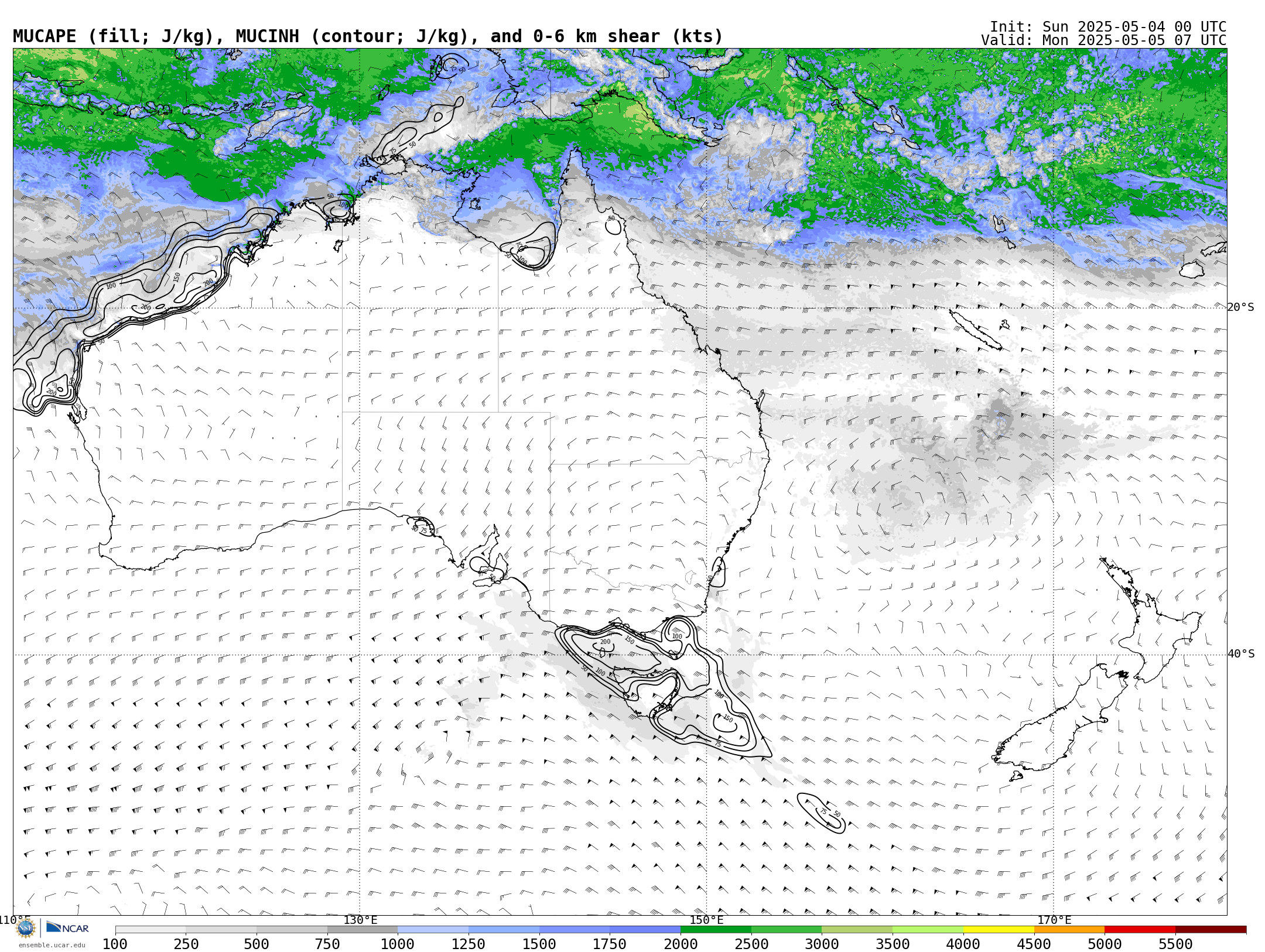The height and width of the screenshot is (952, 1265).
Task: Click the colorbar label 100
Action: click(115, 944)
